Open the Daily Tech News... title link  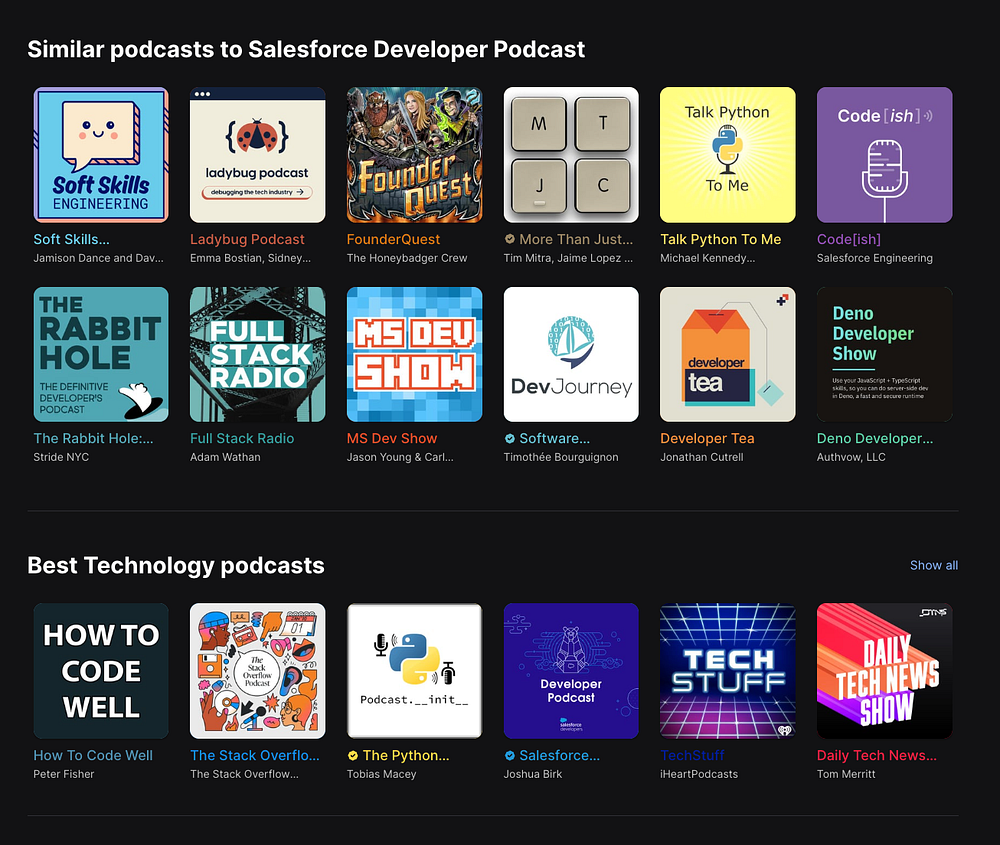click(x=877, y=755)
